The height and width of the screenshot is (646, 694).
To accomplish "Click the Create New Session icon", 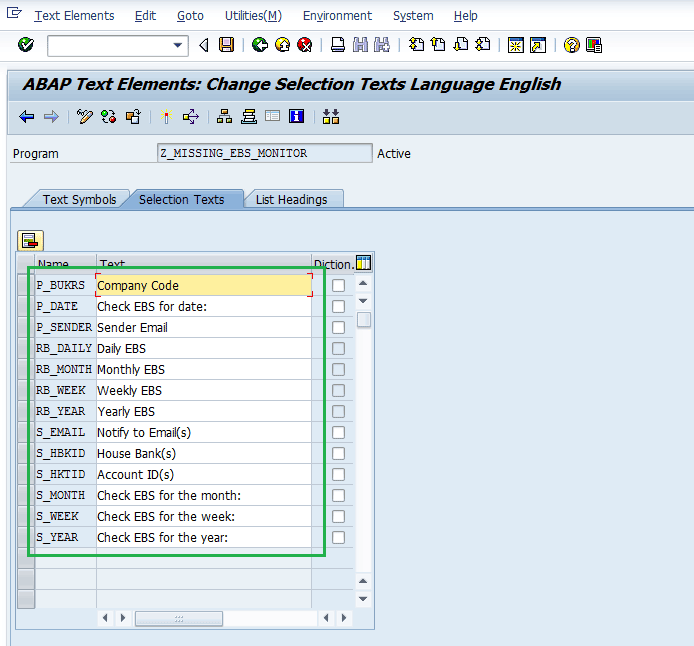I will 516,45.
